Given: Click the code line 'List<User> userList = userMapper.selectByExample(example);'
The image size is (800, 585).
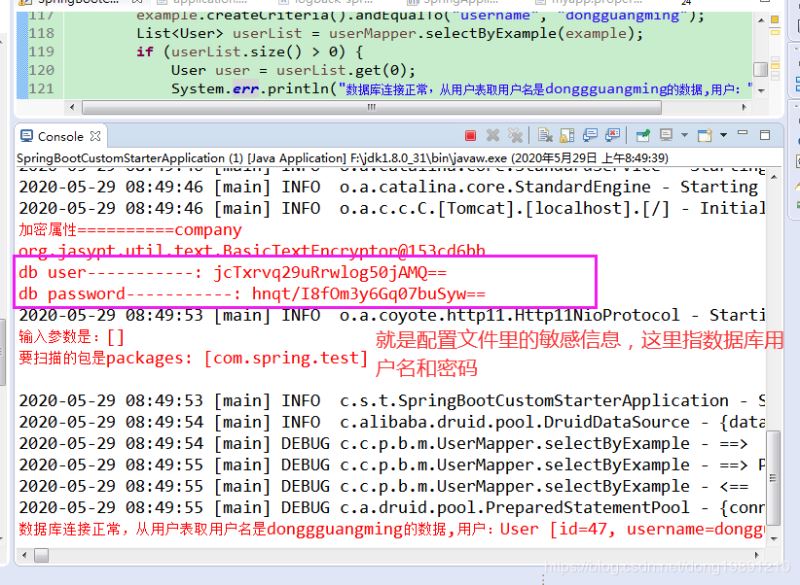Looking at the screenshot, I should click(390, 34).
